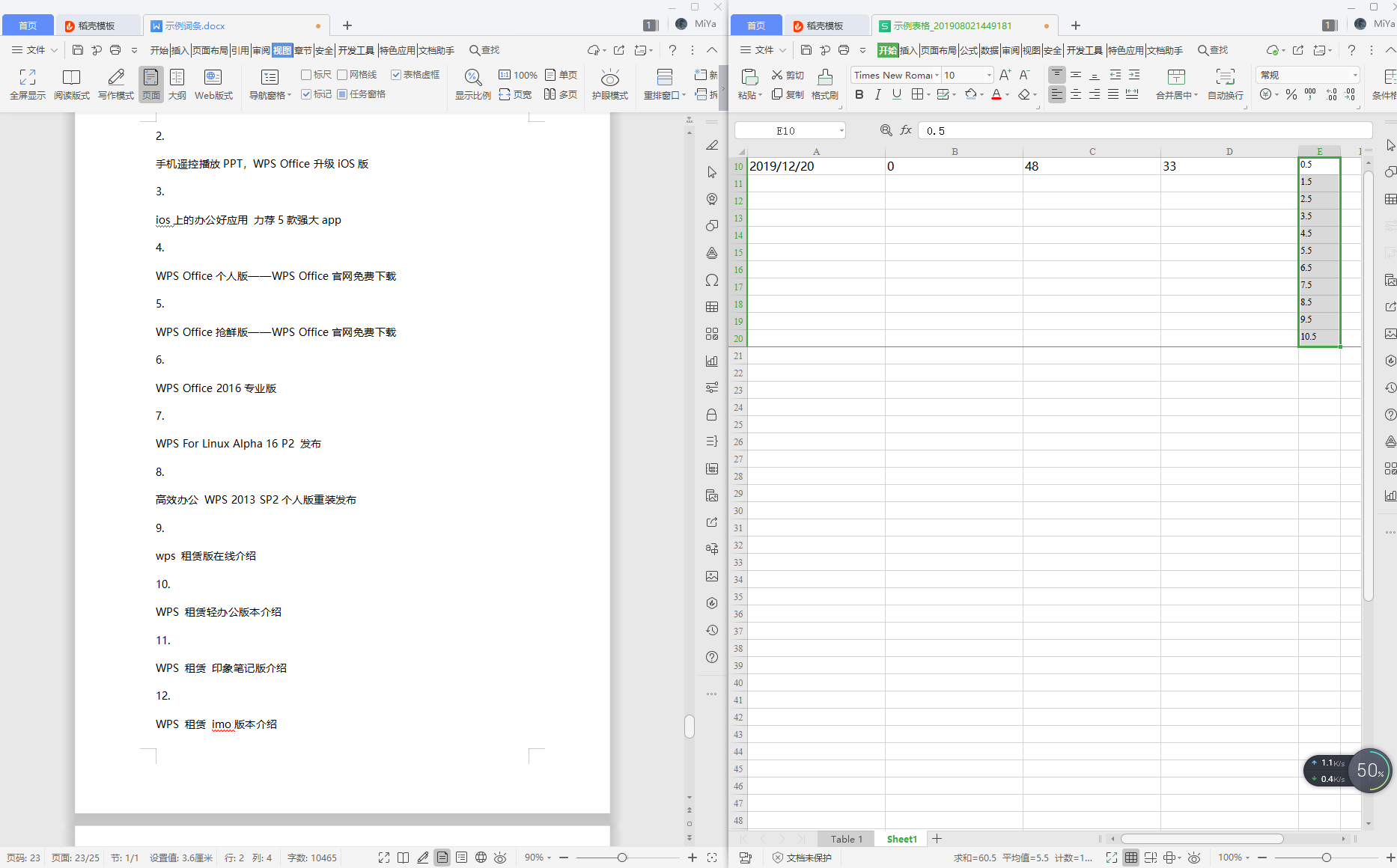Decrease font size in the spreadsheet window
Screen dimensions: 1397x868
click(x=1024, y=75)
